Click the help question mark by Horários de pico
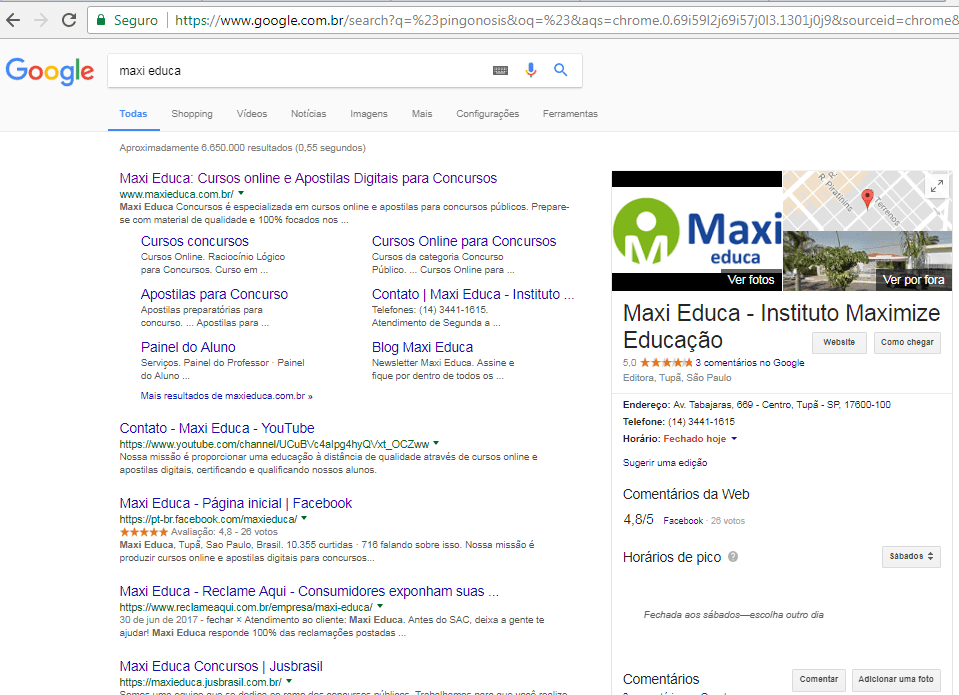The height and width of the screenshot is (695, 959). [x=733, y=557]
